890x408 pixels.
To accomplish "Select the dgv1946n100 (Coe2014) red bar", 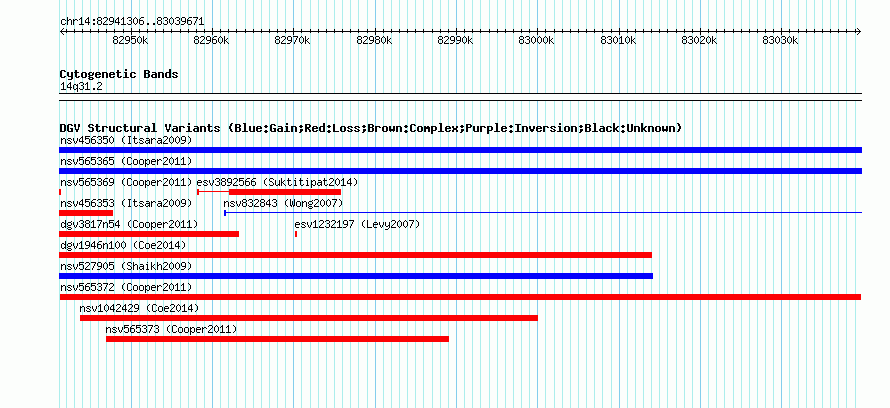I will click(355, 255).
